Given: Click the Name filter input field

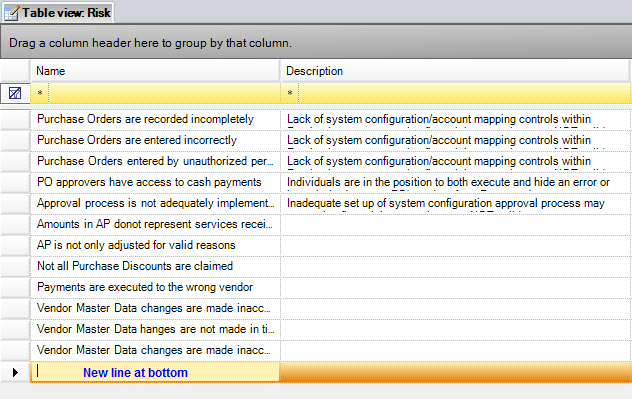Looking at the screenshot, I should point(164,93).
